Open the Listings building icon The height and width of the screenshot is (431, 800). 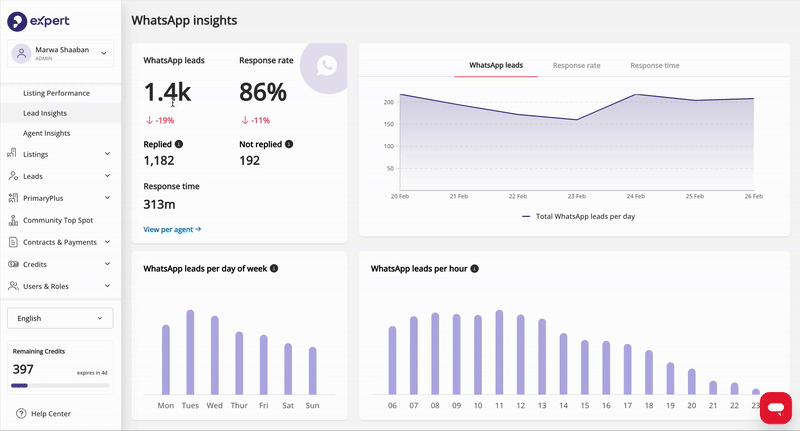pyautogui.click(x=12, y=153)
